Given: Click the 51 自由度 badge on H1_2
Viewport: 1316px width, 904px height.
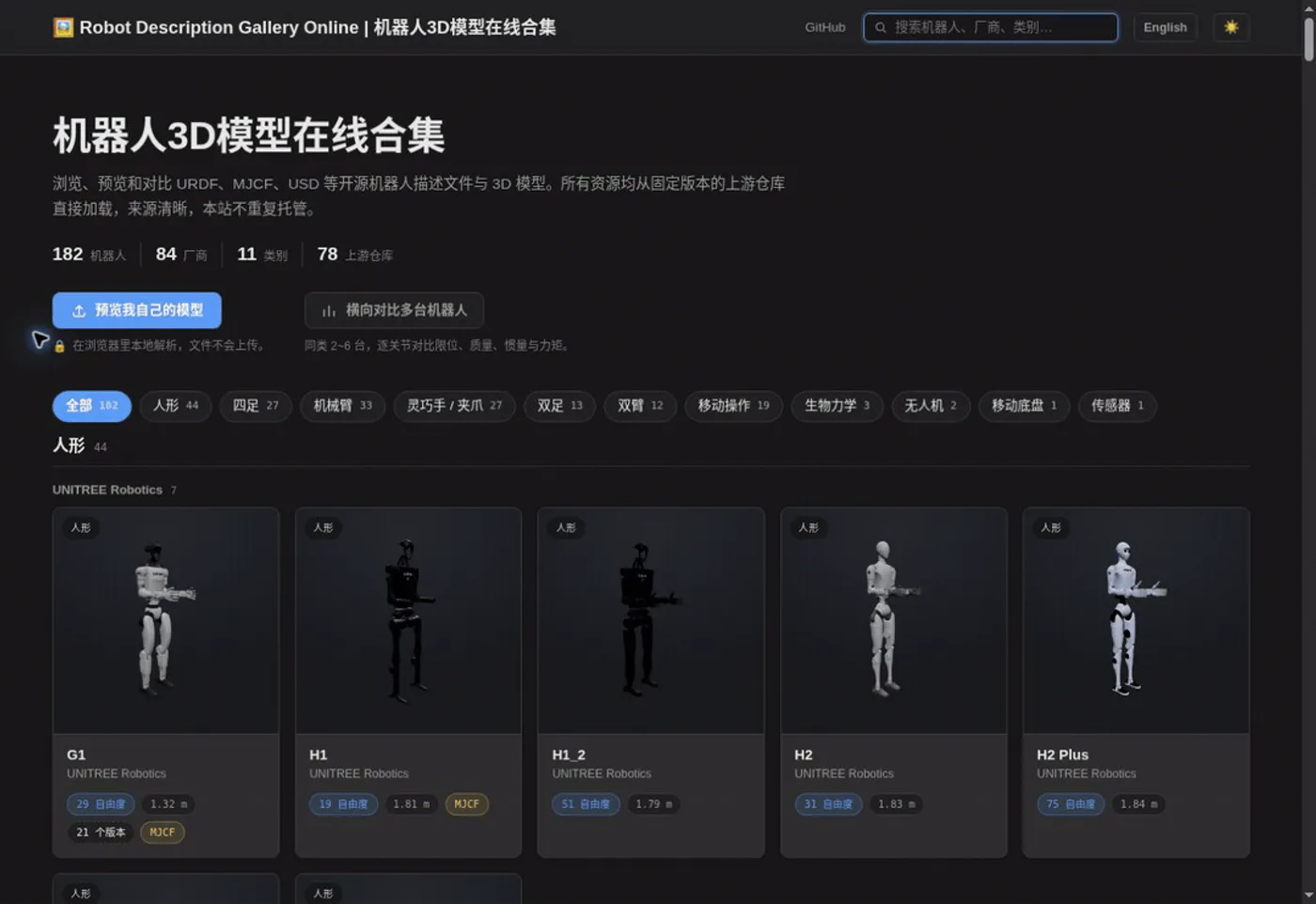Looking at the screenshot, I should [x=586, y=804].
